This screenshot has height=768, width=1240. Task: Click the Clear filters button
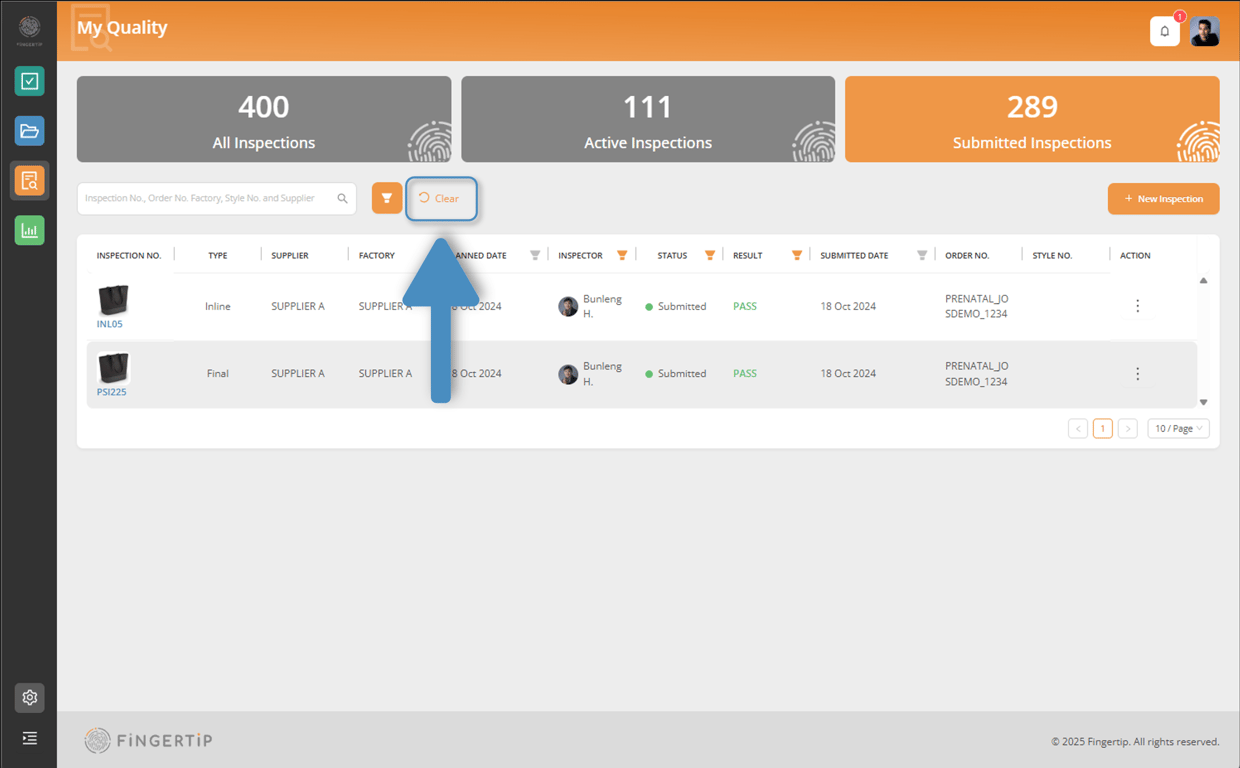[x=441, y=198]
